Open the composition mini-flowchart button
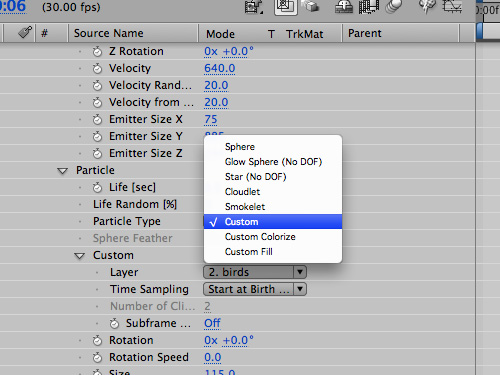 [254, 7]
